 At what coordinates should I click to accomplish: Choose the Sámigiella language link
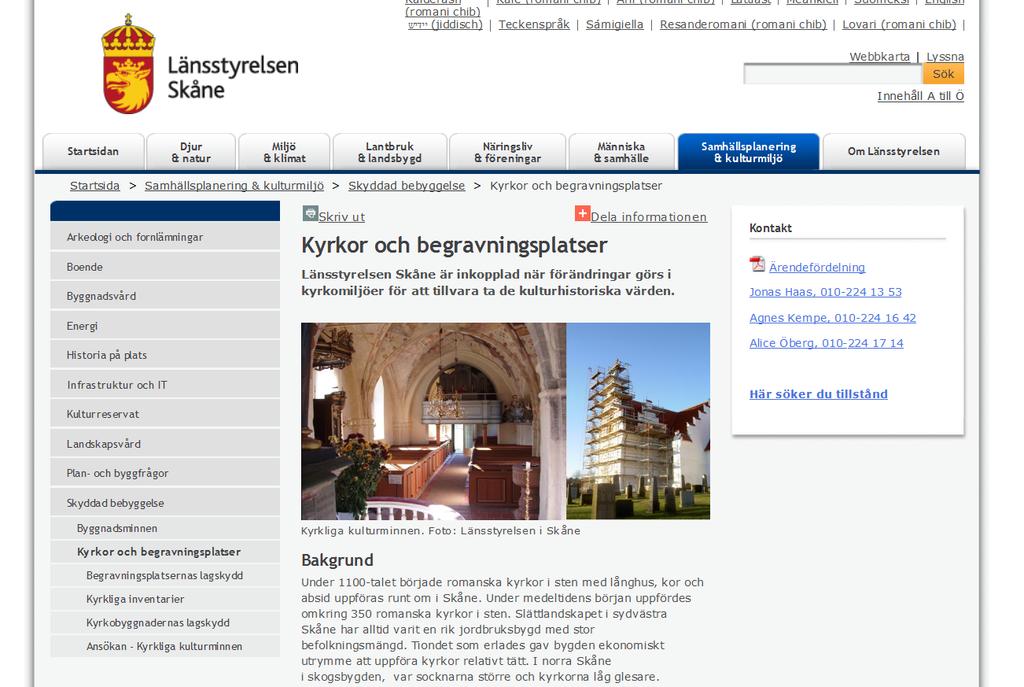pos(615,25)
